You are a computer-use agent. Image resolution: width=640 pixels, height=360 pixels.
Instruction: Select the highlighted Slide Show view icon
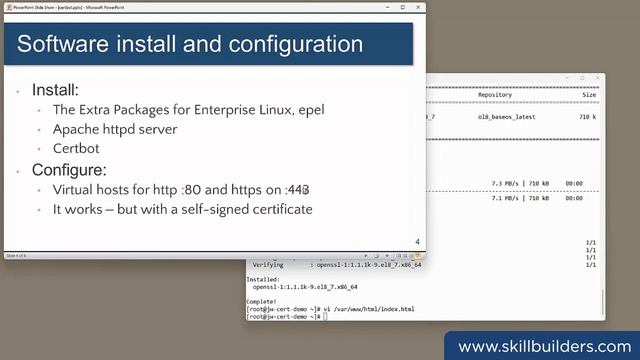418,256
